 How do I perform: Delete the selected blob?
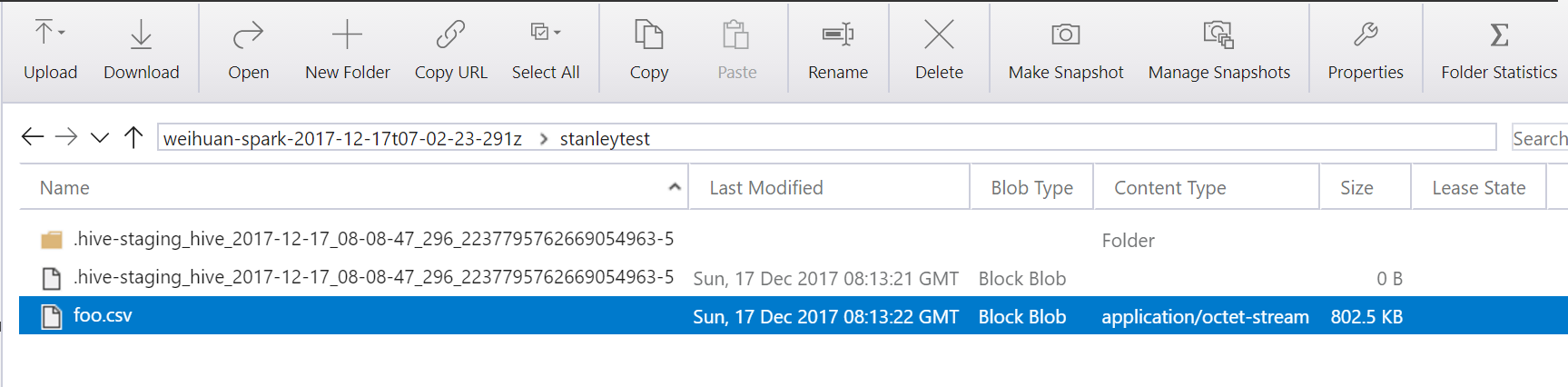point(939,49)
